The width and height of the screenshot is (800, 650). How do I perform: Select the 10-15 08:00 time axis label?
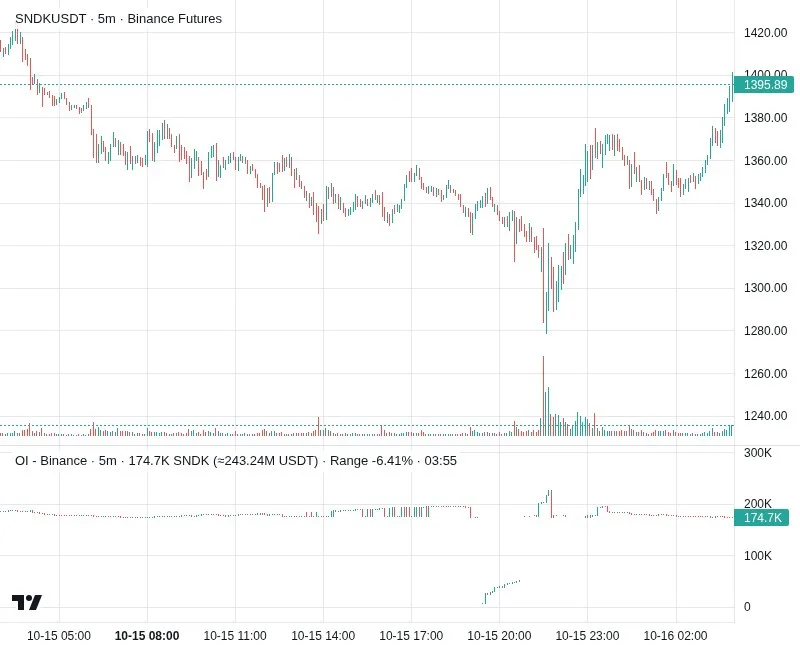click(147, 636)
